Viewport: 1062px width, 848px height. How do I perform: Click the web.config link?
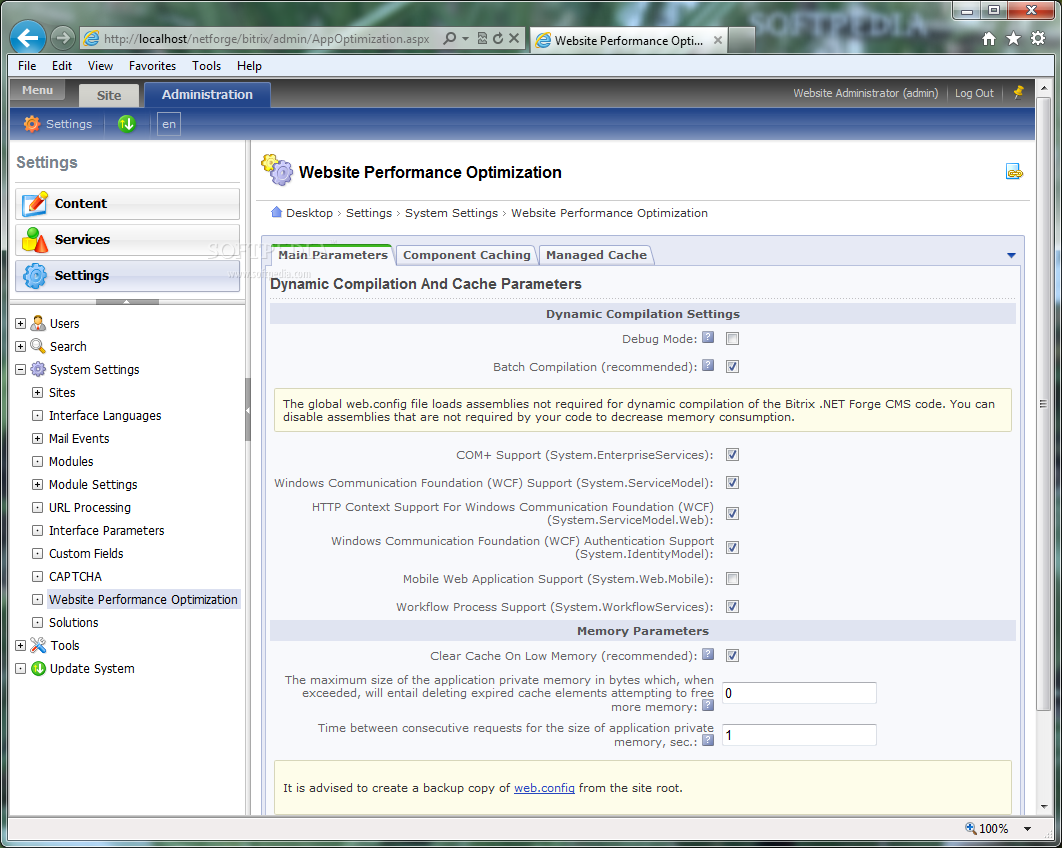click(544, 788)
